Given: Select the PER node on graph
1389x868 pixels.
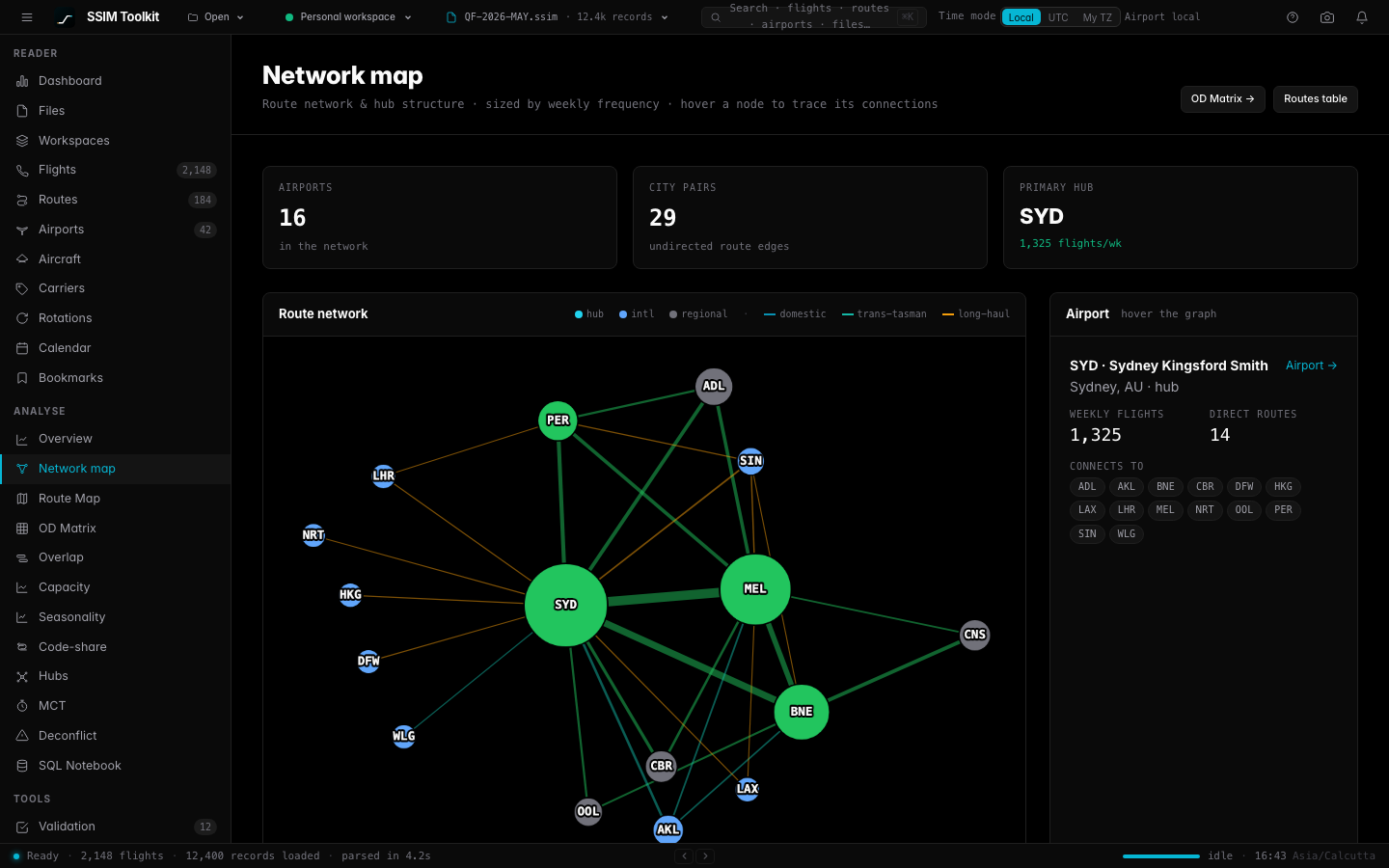Looking at the screenshot, I should (x=558, y=420).
